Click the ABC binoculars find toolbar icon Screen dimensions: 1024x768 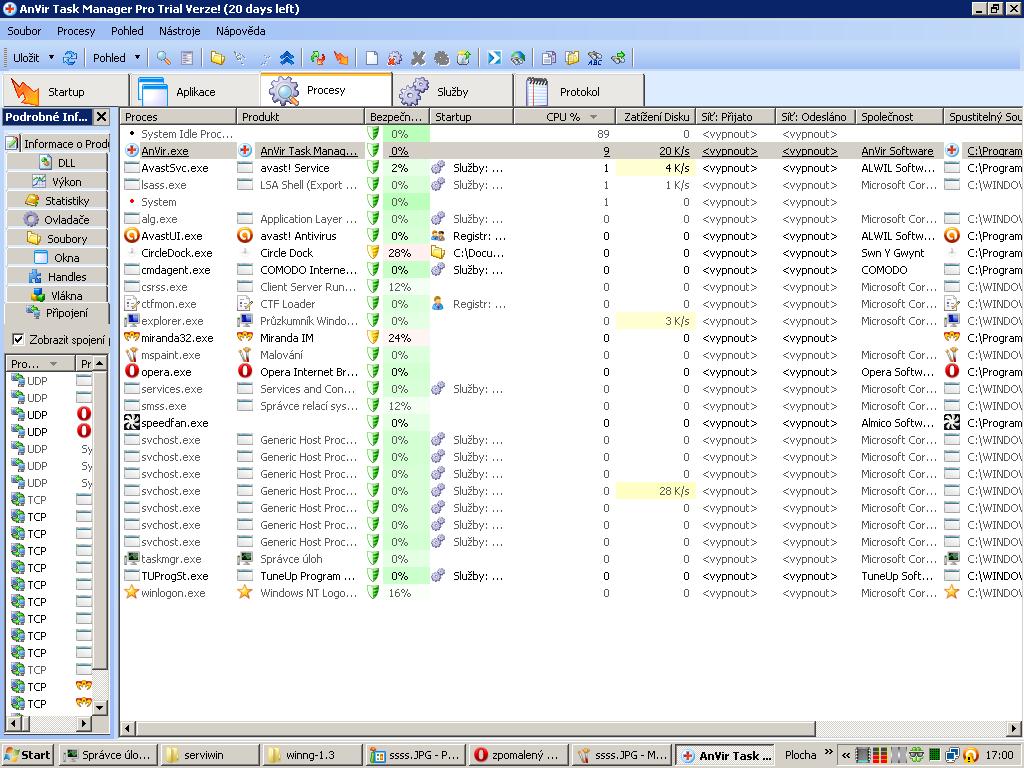pos(595,58)
